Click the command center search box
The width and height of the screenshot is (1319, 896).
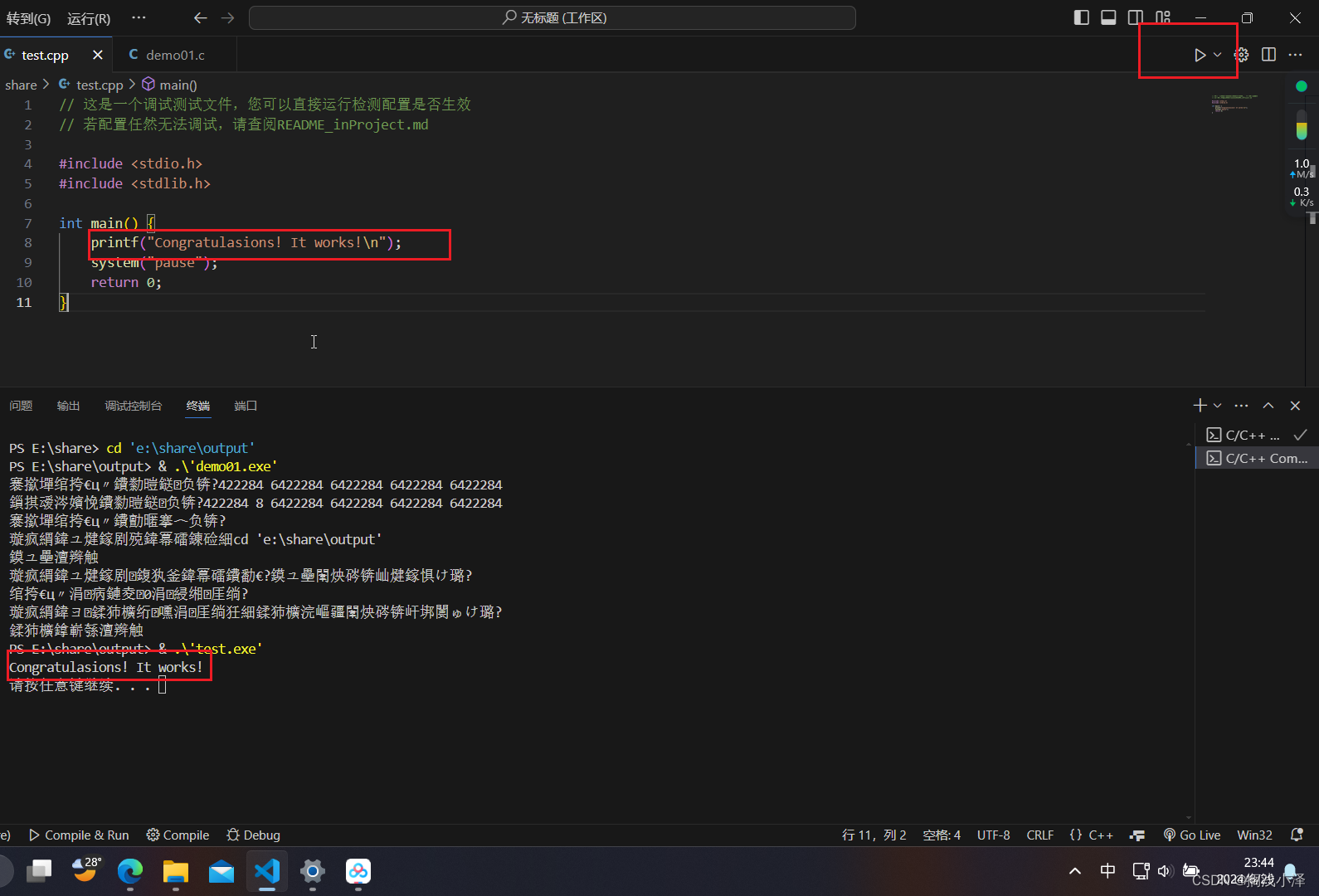[552, 17]
